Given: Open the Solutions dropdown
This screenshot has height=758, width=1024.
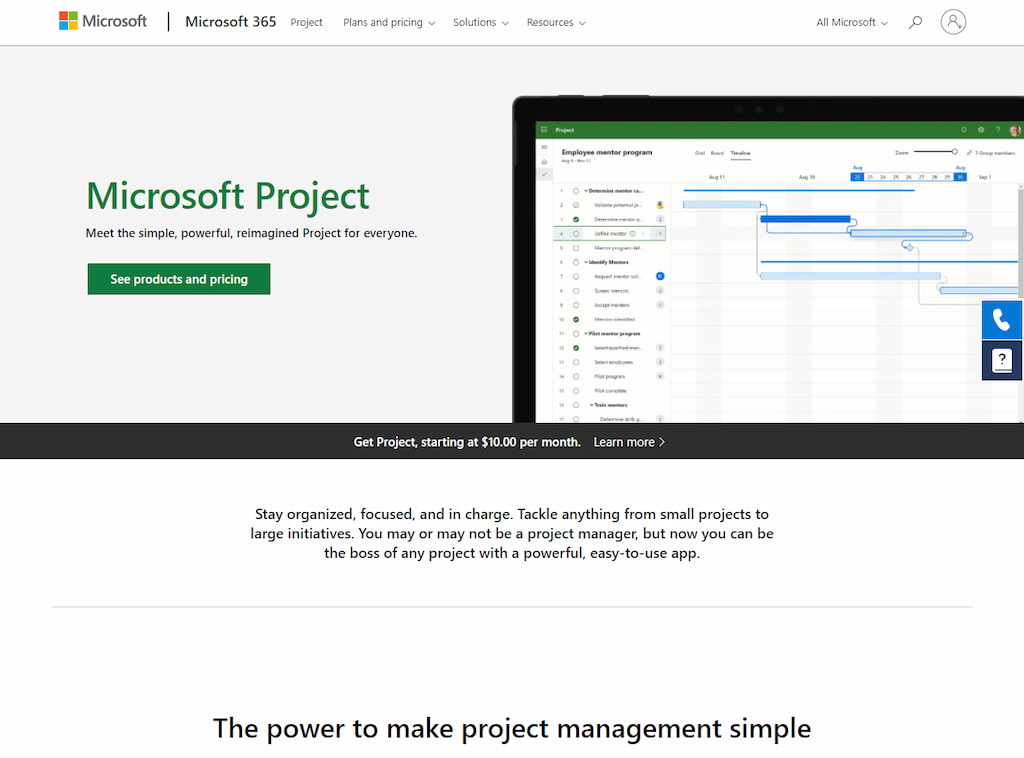Looking at the screenshot, I should tap(480, 22).
